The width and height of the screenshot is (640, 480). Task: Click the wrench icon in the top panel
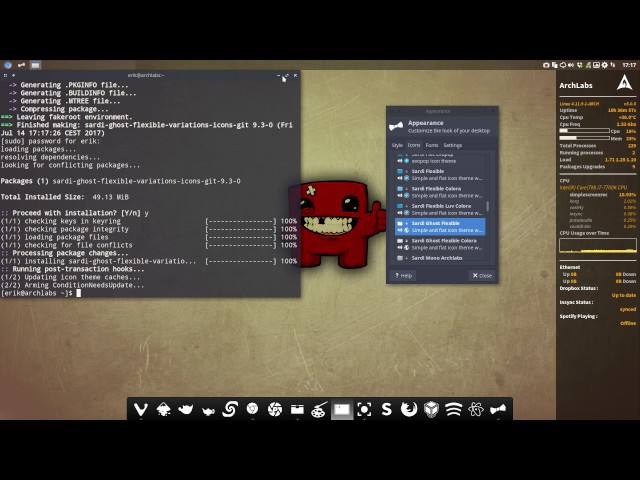point(21,65)
